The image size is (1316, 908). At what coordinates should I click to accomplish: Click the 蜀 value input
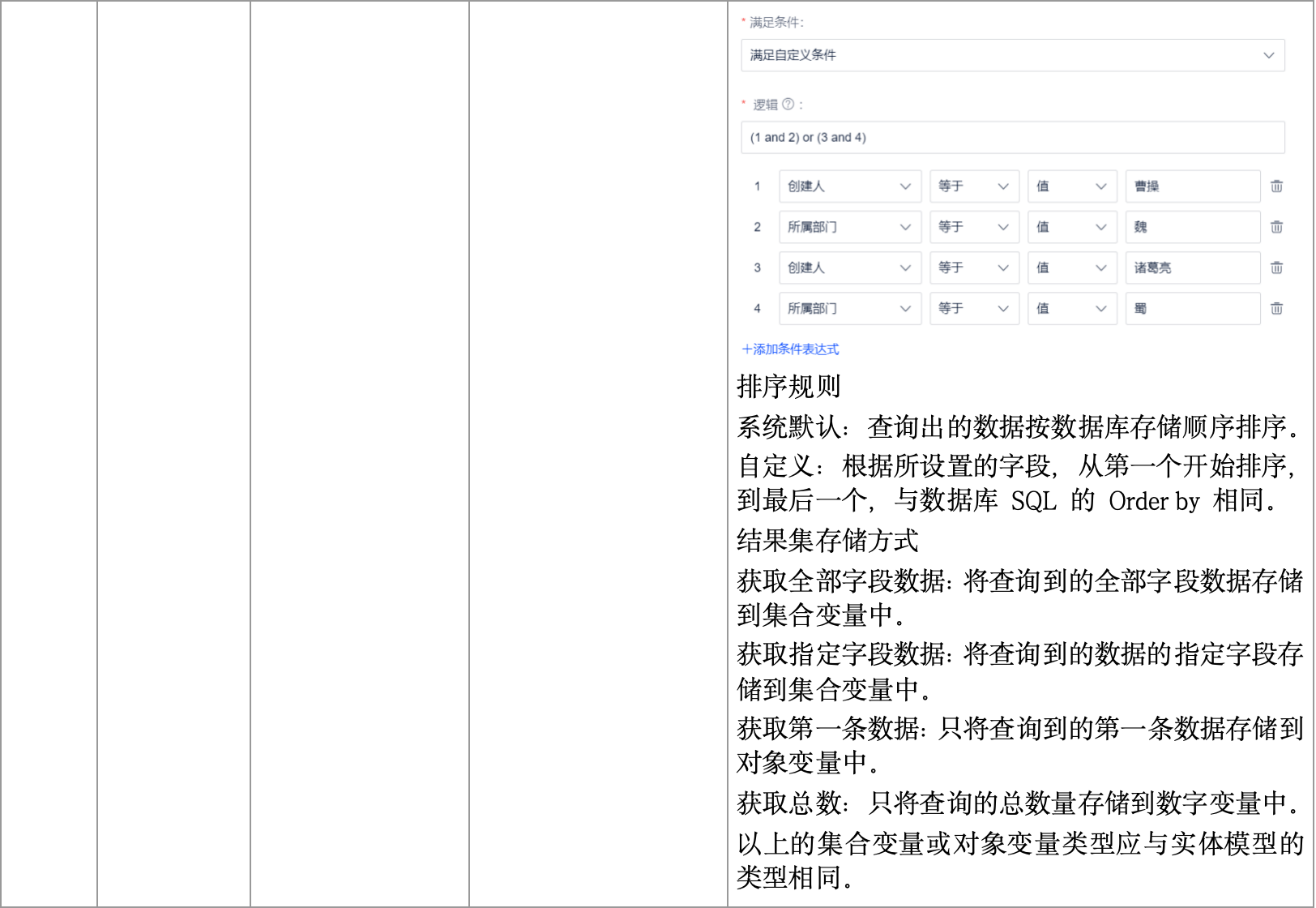[1193, 308]
